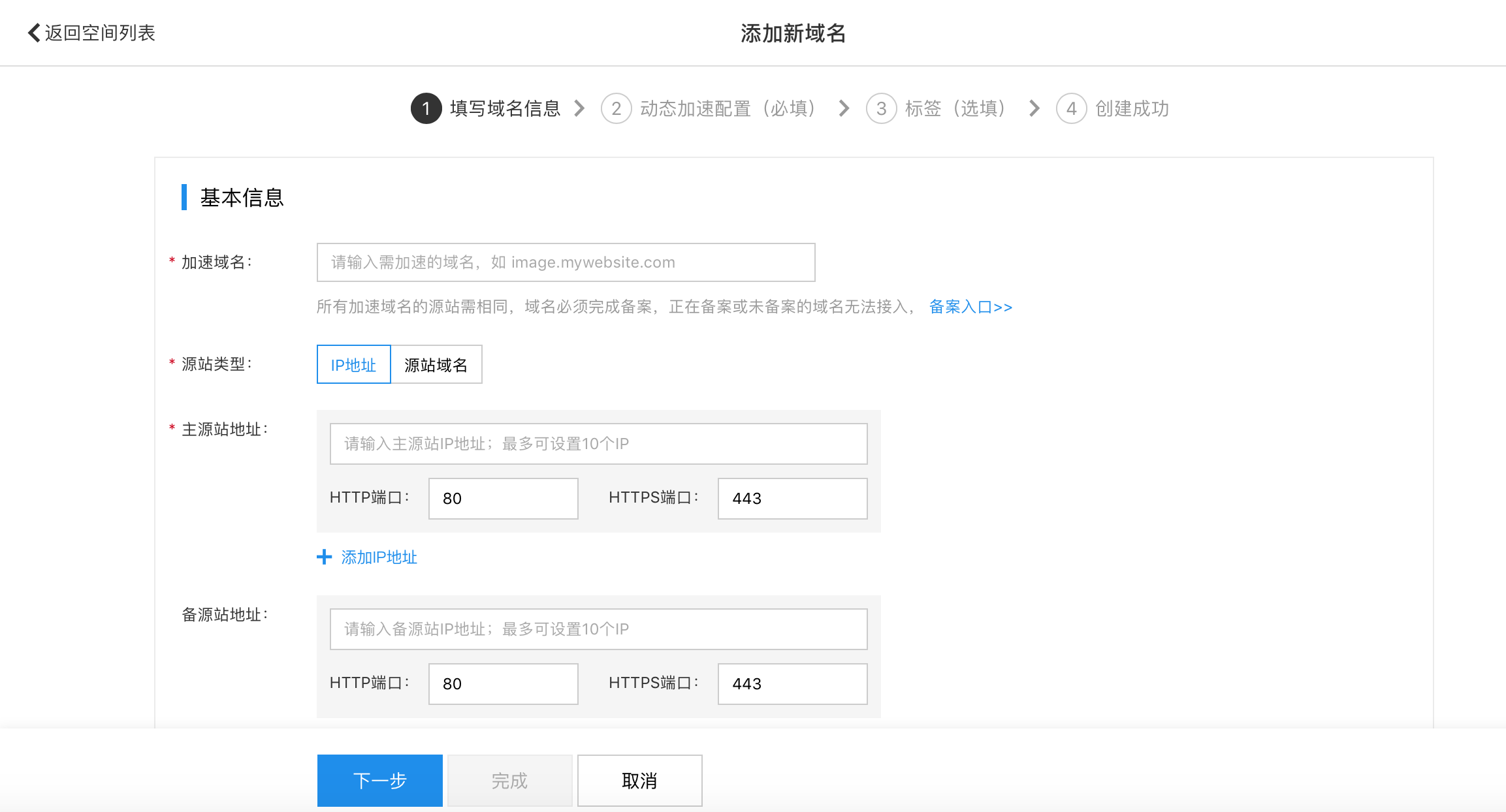Click the 完成 button

pos(510,781)
